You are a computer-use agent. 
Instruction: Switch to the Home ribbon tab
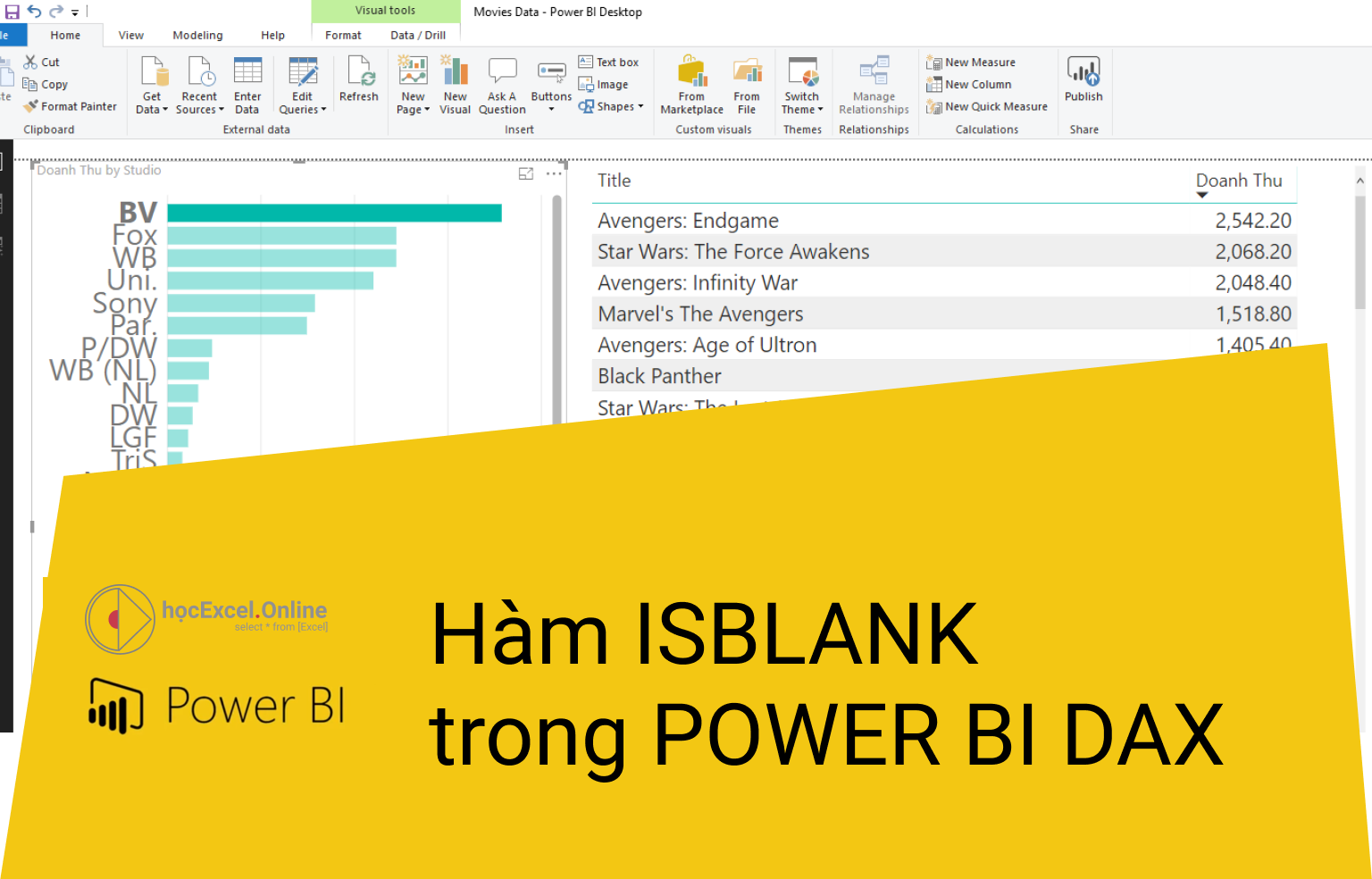tap(65, 35)
